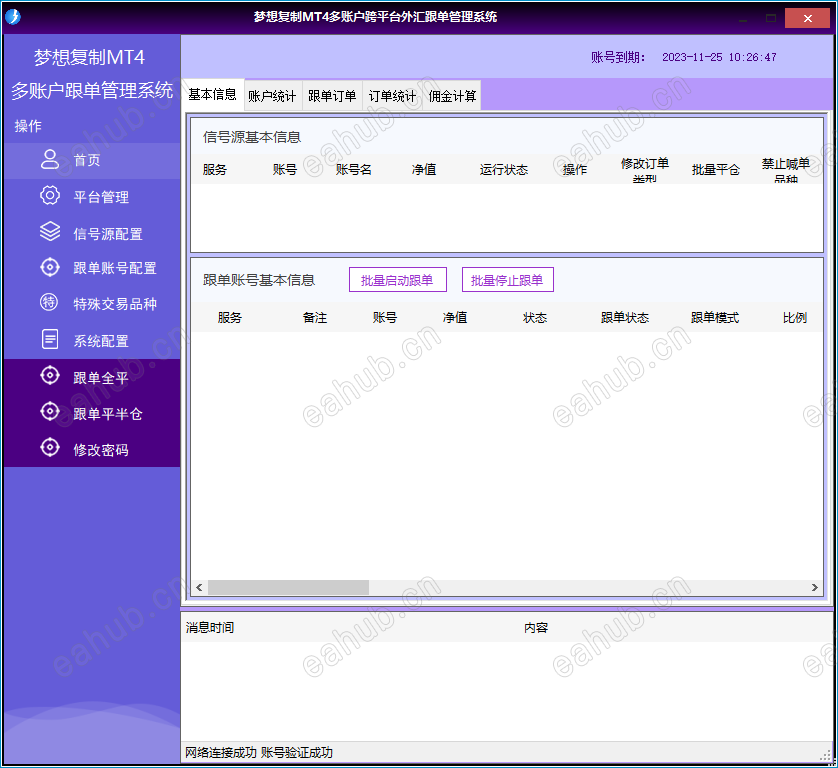838x768 pixels.
Task: Click the 批量停止跟单 button
Action: 508,280
